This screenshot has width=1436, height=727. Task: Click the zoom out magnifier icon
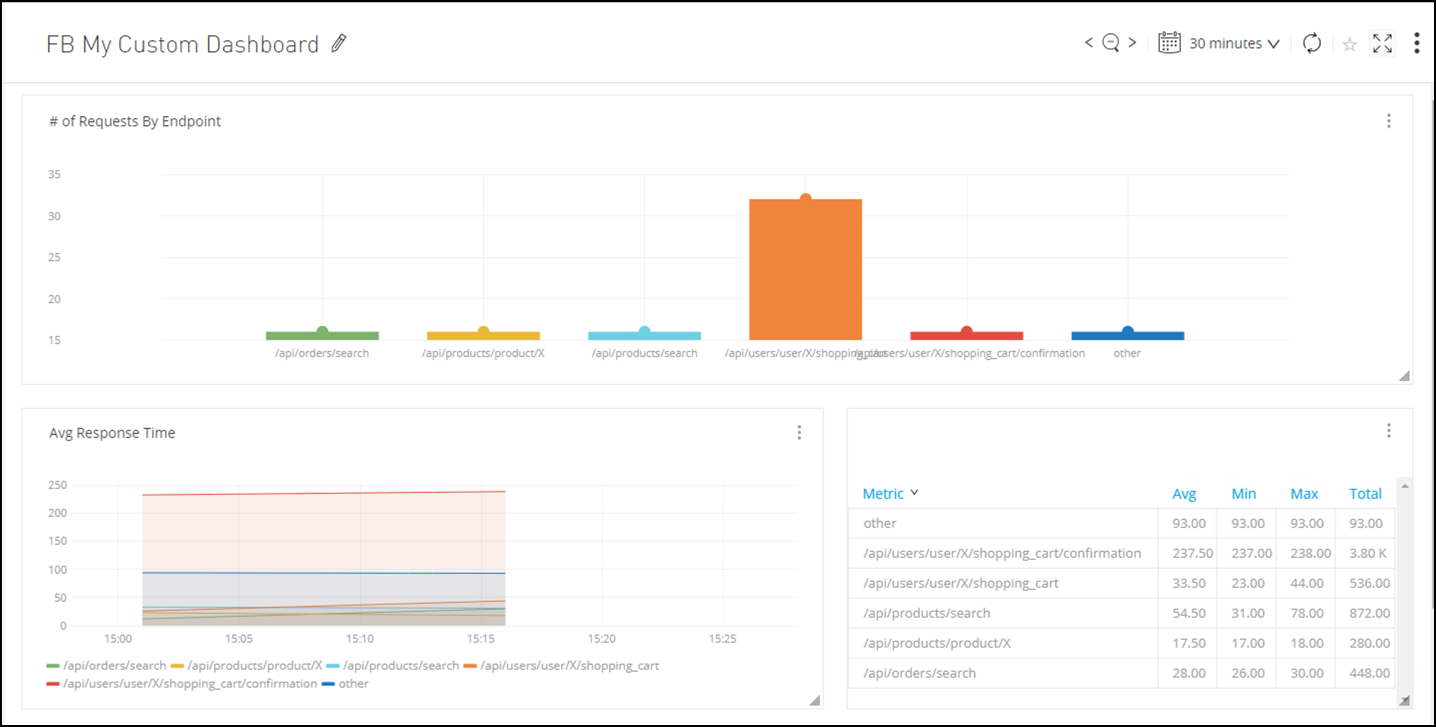coord(1110,43)
